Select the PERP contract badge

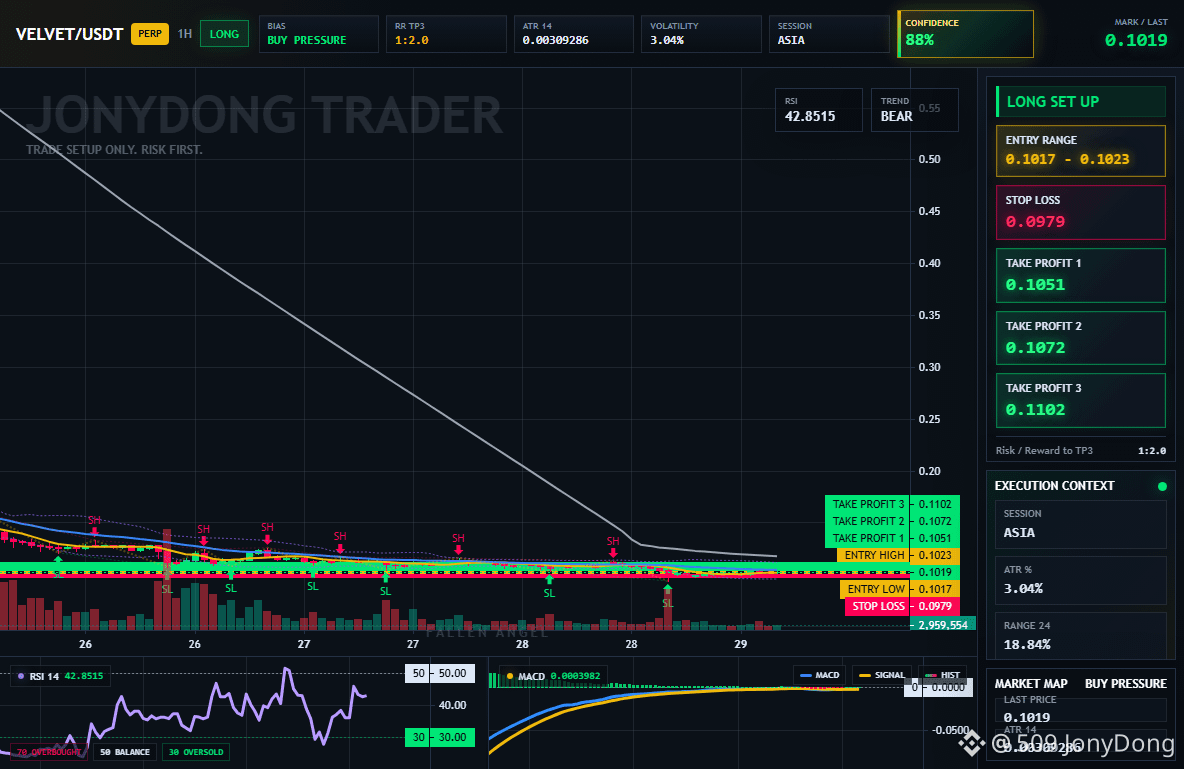click(150, 34)
